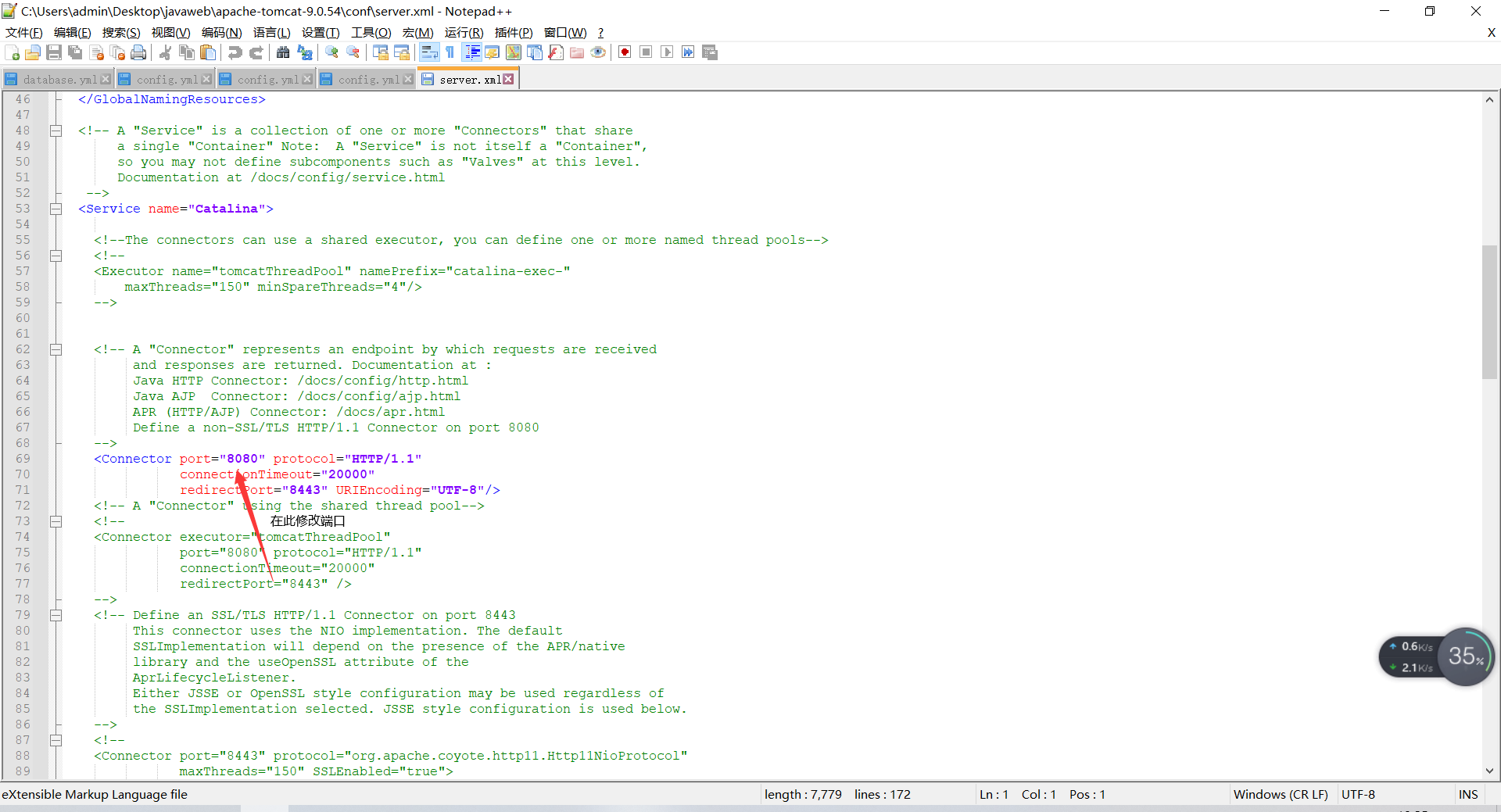The height and width of the screenshot is (812, 1501).
Task: Save the current file with the Save icon
Action: [x=54, y=52]
